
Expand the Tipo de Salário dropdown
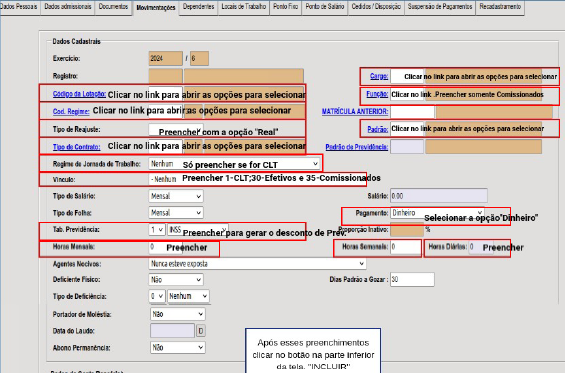pyautogui.click(x=176, y=196)
